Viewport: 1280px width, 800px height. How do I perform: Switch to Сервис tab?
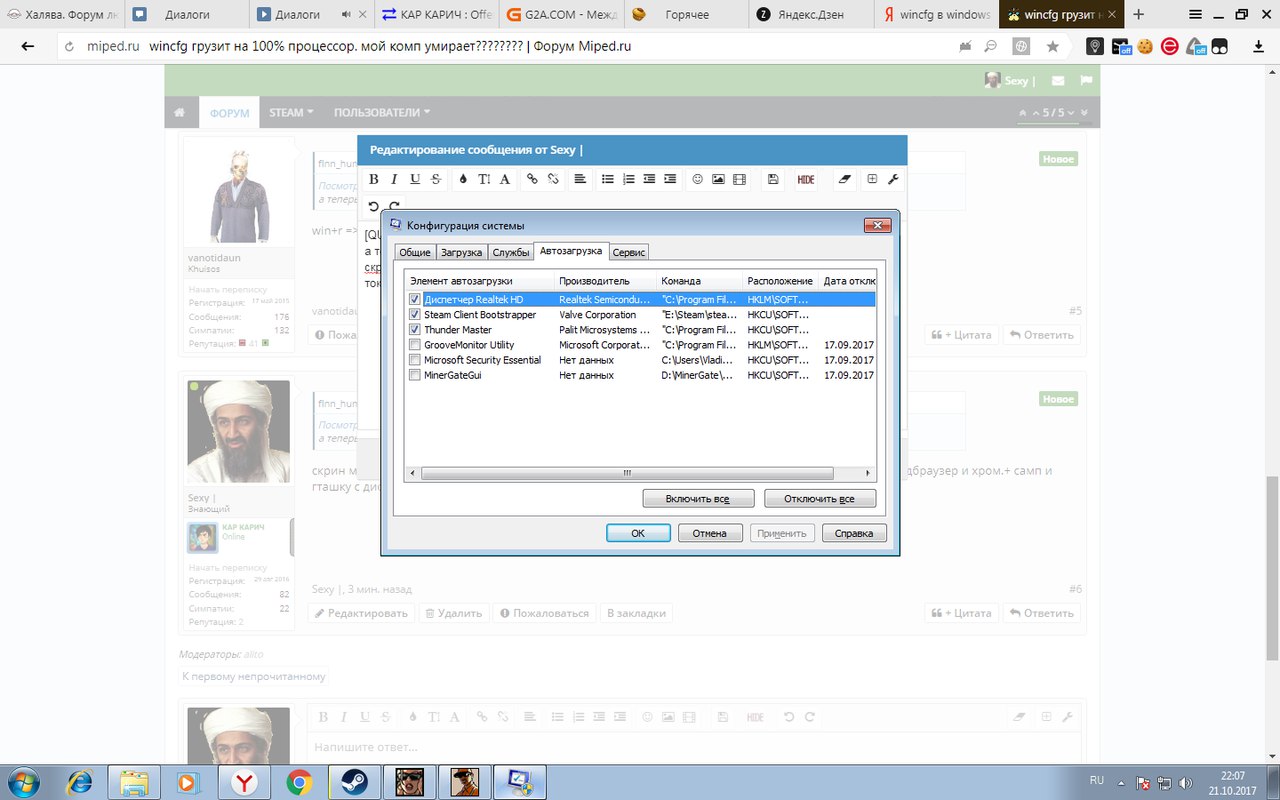pos(629,253)
